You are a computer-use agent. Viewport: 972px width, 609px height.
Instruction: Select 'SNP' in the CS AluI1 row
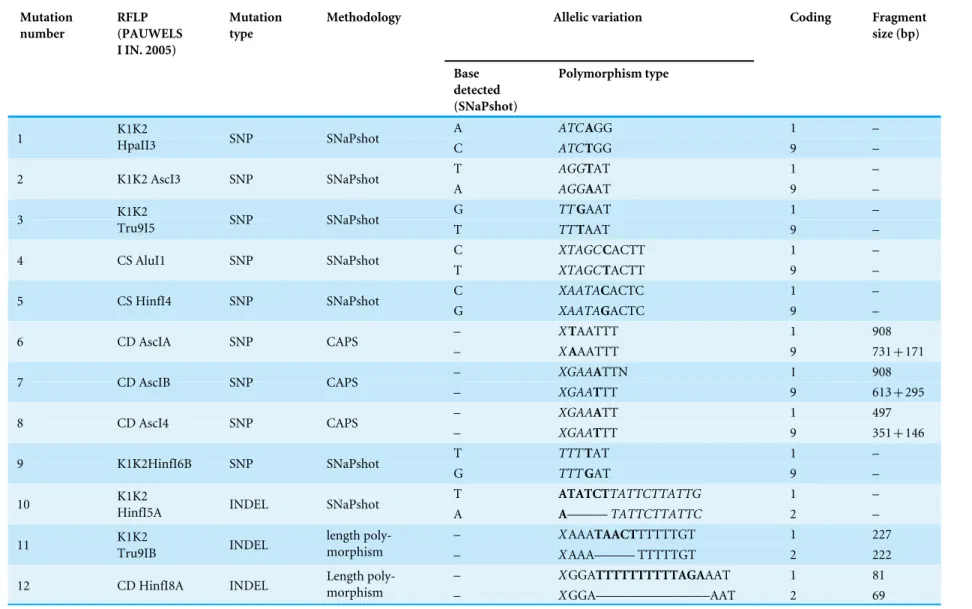pyautogui.click(x=241, y=260)
